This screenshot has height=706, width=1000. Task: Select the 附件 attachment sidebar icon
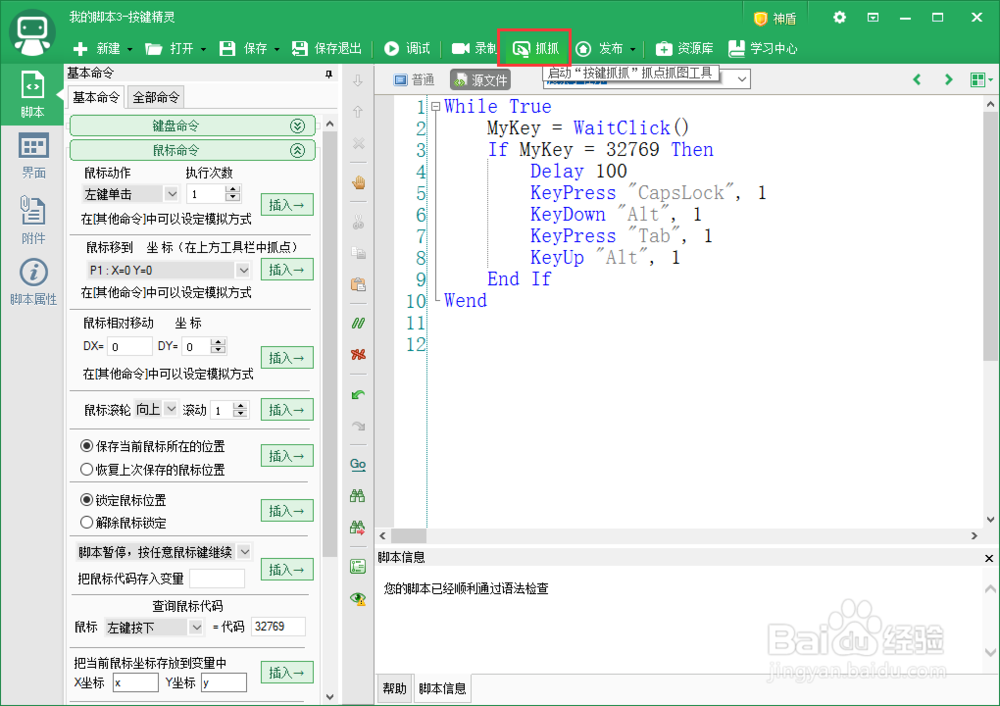(x=33, y=219)
